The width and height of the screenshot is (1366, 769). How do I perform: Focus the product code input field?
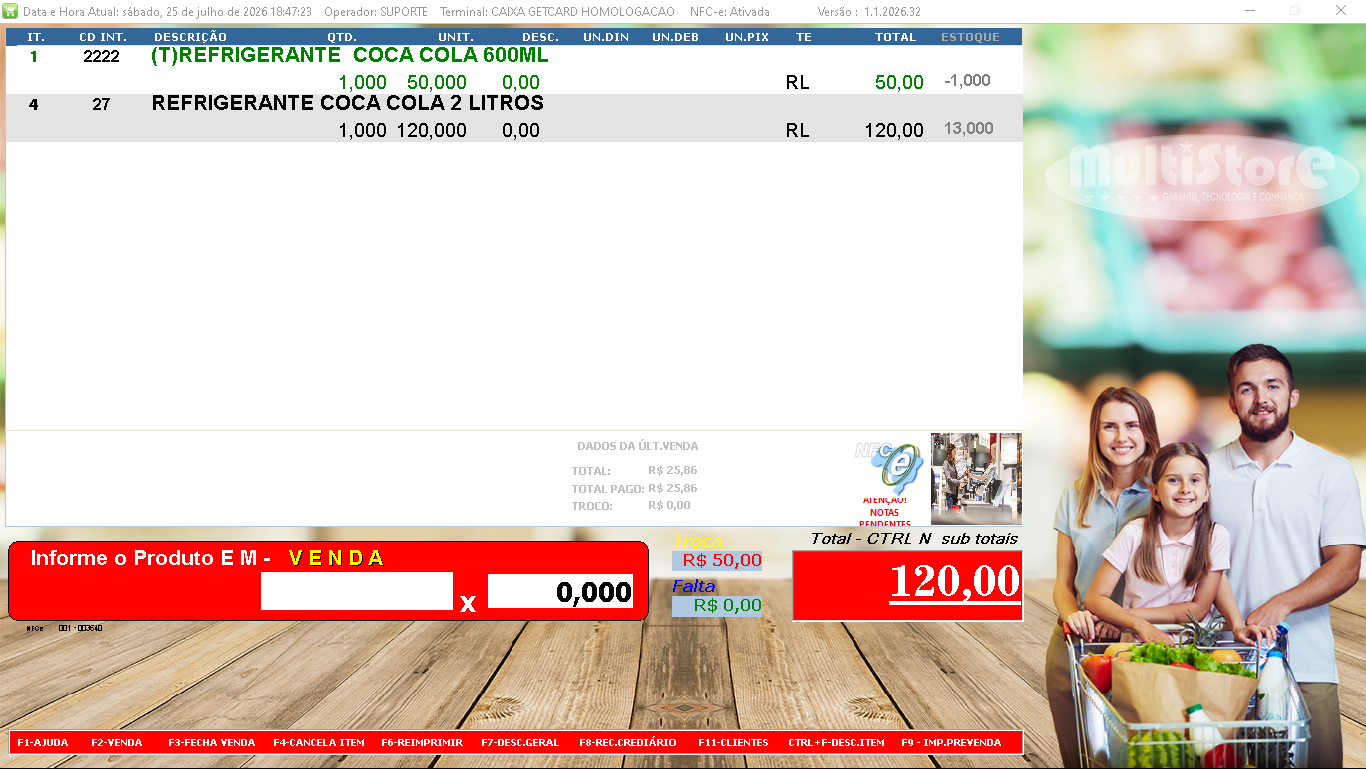357,591
